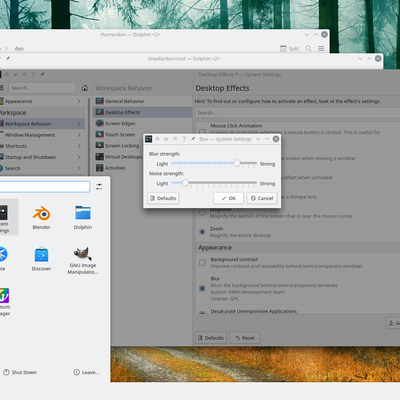
Task: Open Screen Edges settings page
Action: pos(143,123)
